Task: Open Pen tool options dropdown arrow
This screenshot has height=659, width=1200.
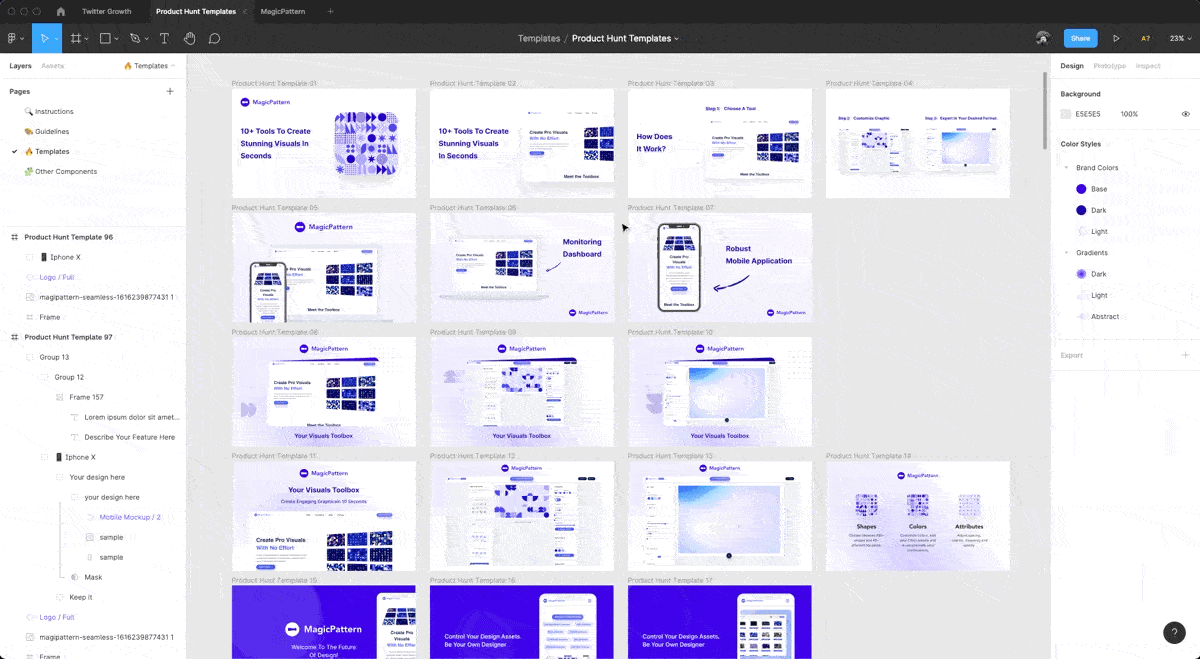Action: click(x=148, y=39)
